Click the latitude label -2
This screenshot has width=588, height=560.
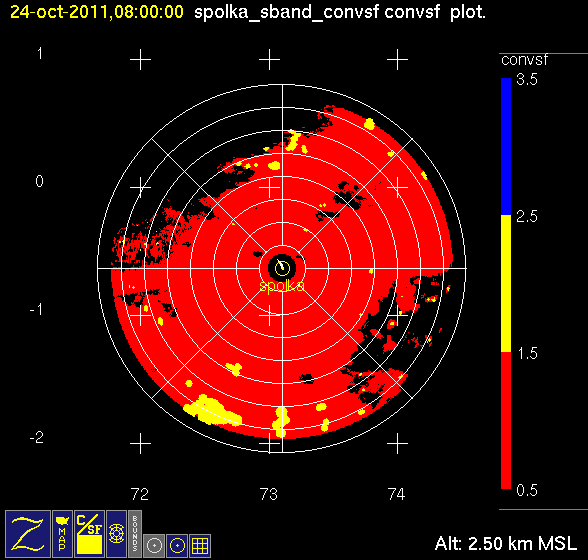(x=37, y=437)
